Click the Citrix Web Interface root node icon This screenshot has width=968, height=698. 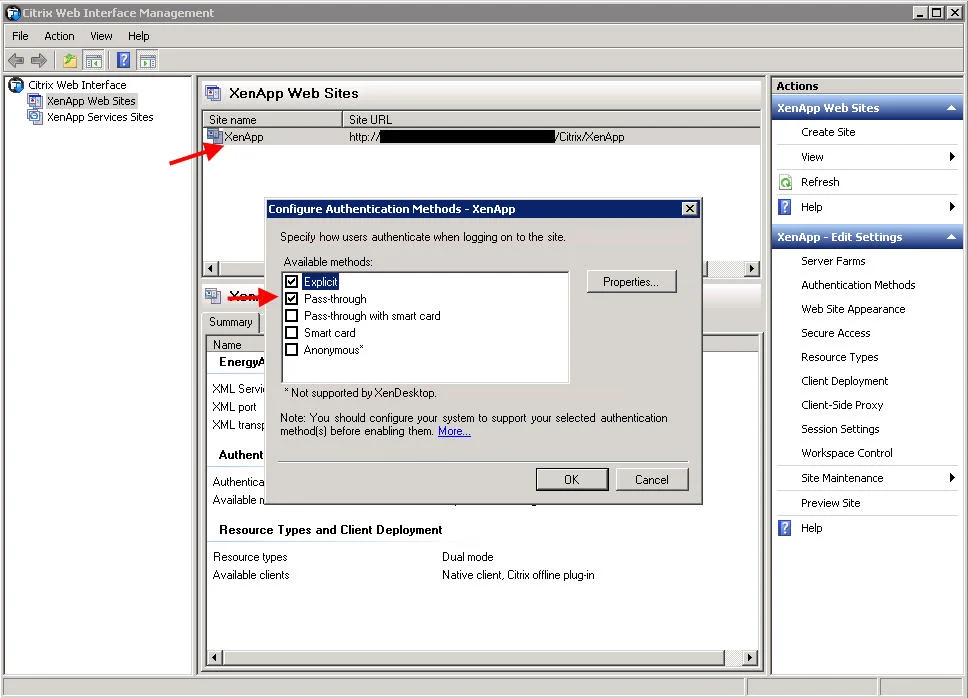pos(16,85)
